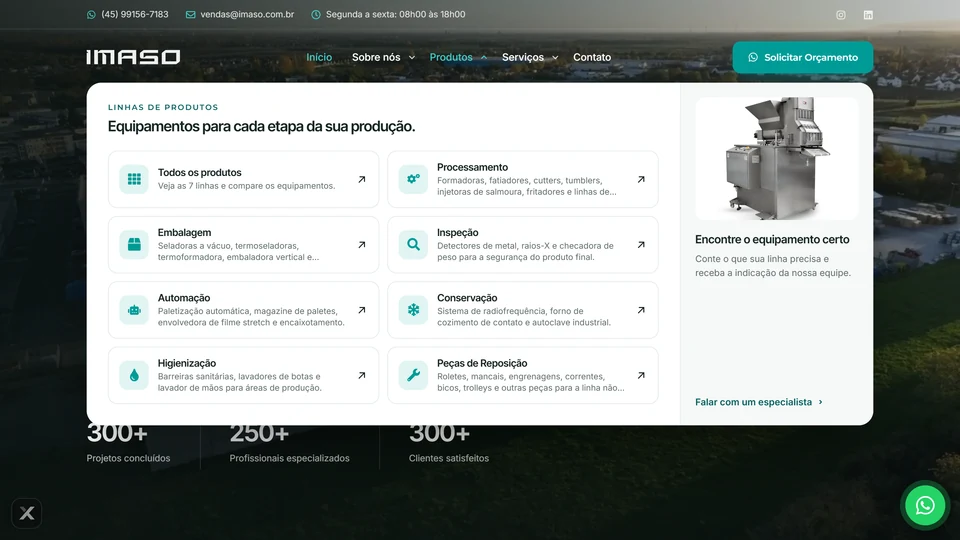Click the clock icon beside business hours
The height and width of the screenshot is (540, 960).
click(316, 15)
